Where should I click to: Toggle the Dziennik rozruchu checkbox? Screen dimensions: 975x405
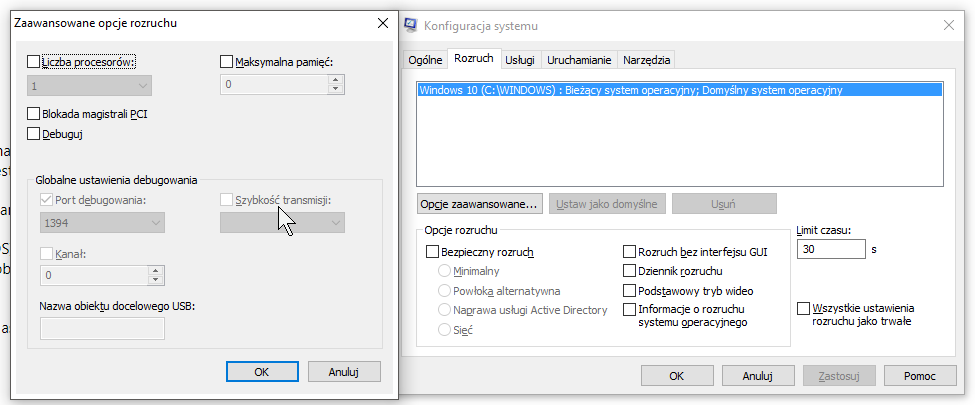pyautogui.click(x=630, y=271)
